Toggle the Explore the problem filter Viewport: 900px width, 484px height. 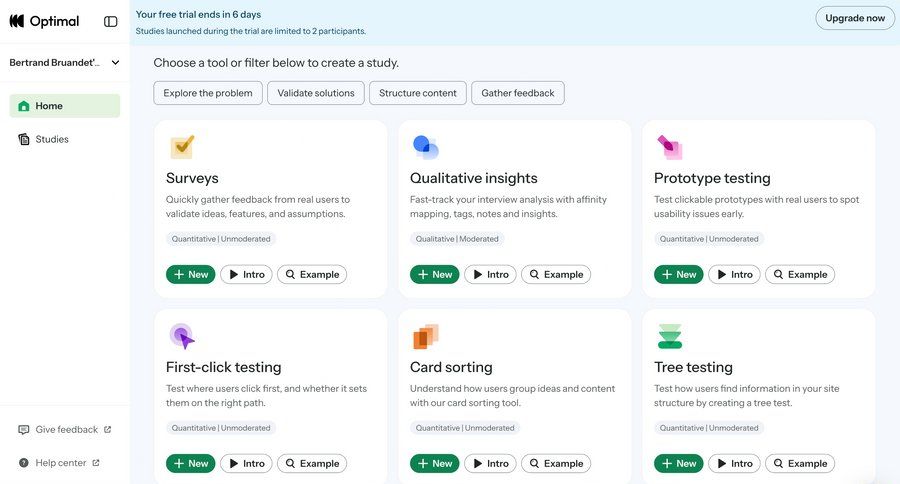(208, 93)
